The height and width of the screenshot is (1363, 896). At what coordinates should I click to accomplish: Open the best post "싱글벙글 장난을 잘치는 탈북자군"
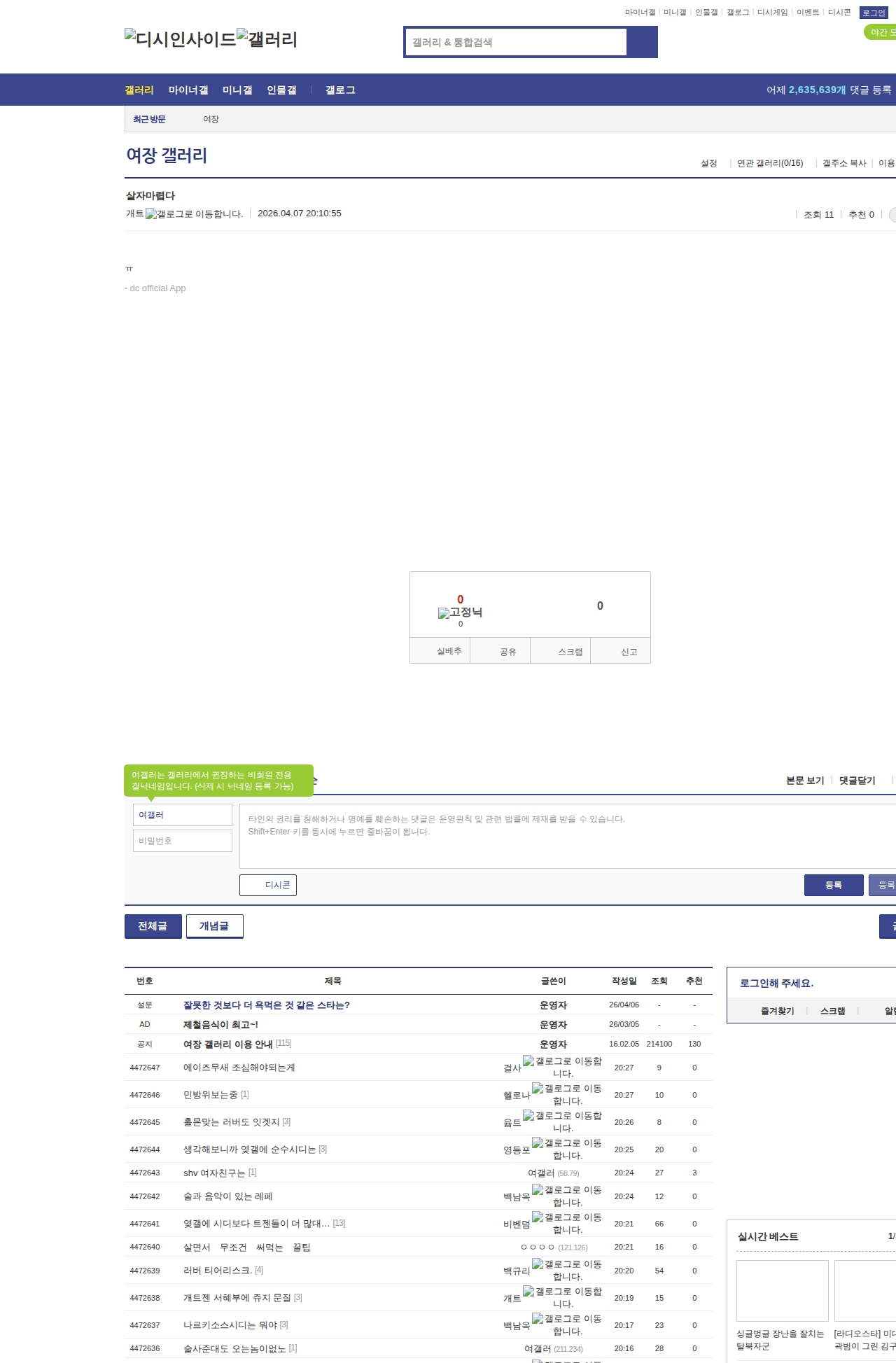coord(780,1340)
